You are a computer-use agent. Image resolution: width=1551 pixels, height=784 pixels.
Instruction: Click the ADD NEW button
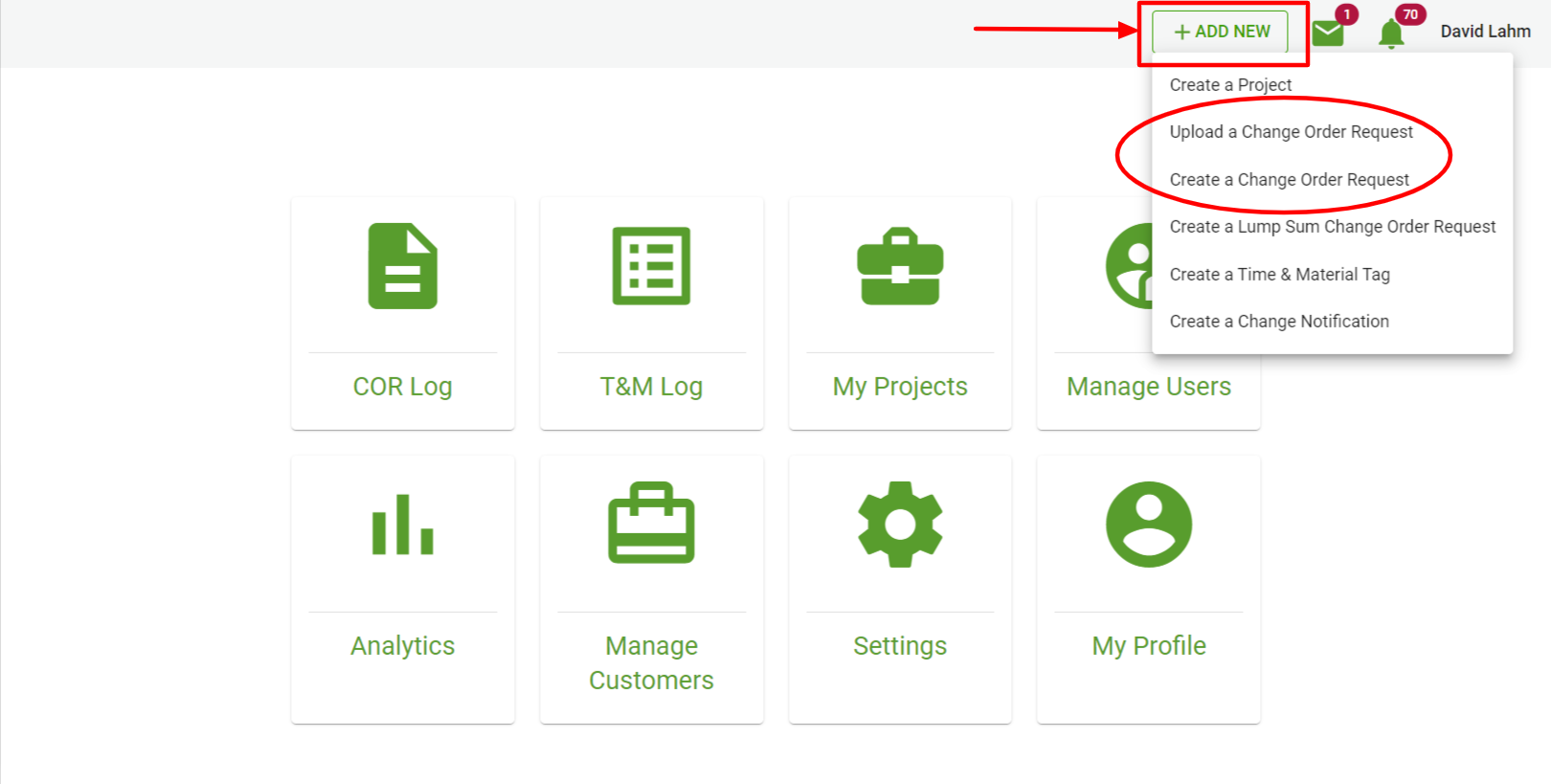[1220, 32]
